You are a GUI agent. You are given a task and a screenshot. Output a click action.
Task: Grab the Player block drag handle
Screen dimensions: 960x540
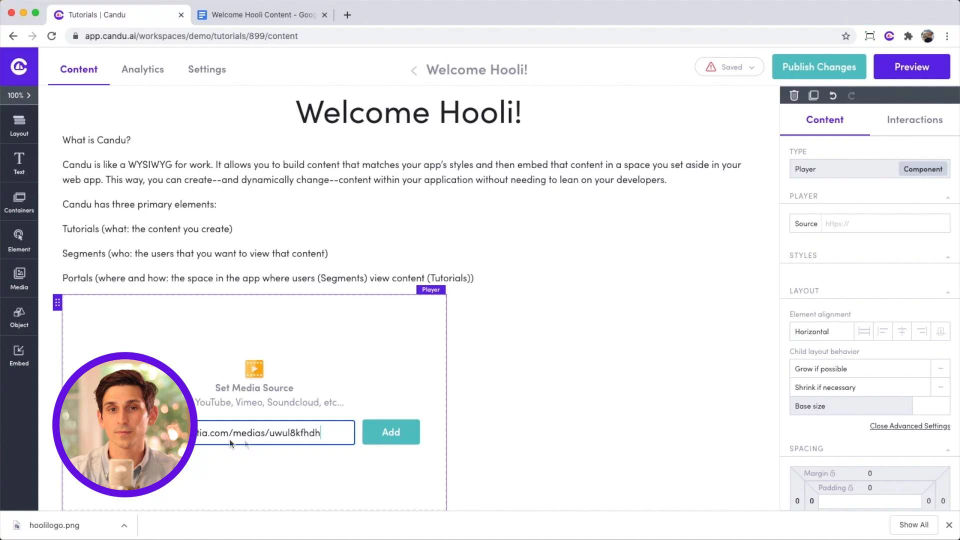[58, 302]
